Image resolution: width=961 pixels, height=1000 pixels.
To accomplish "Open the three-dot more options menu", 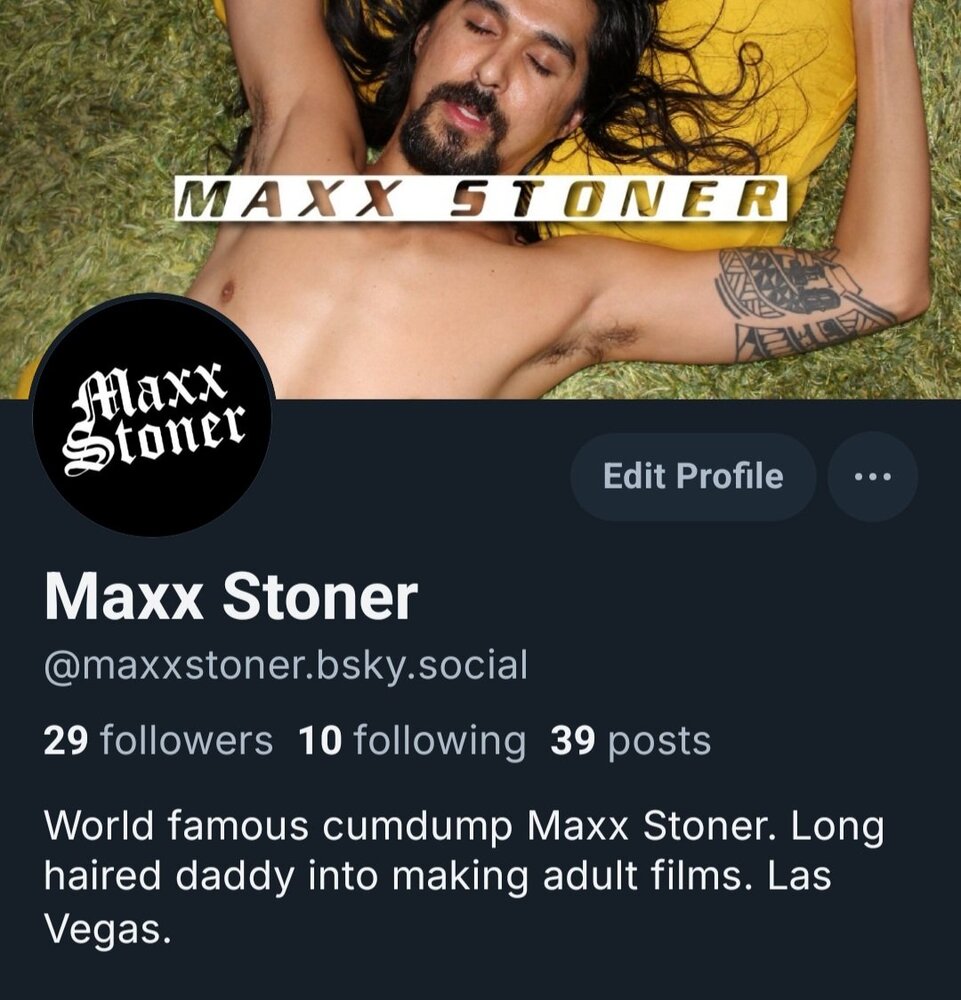I will point(872,476).
